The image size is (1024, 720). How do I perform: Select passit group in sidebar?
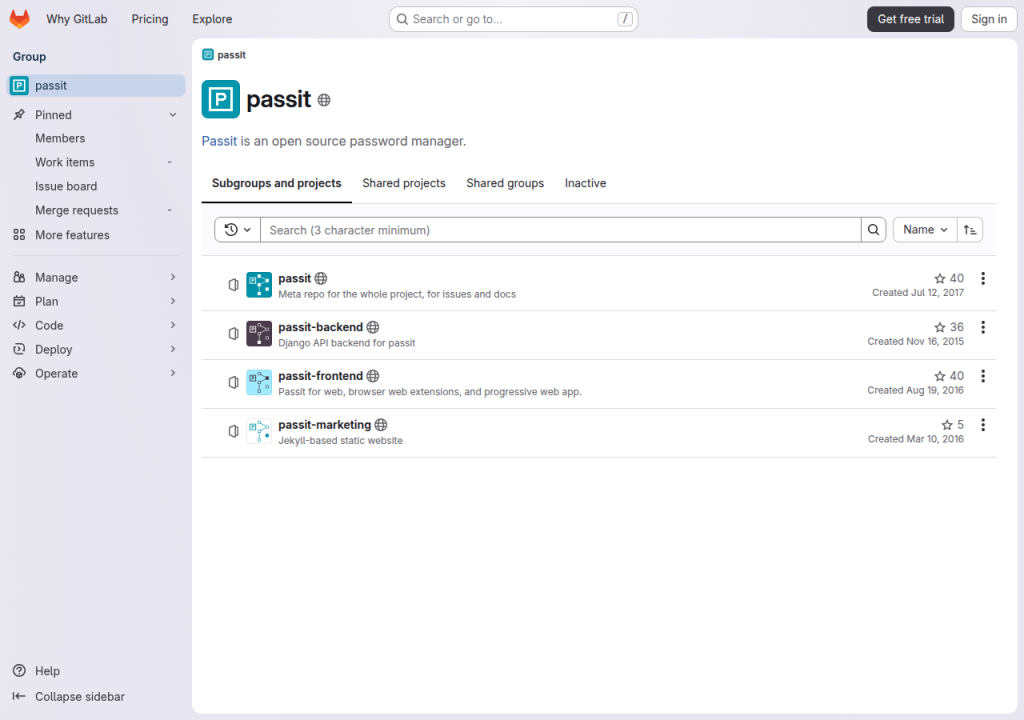point(96,86)
